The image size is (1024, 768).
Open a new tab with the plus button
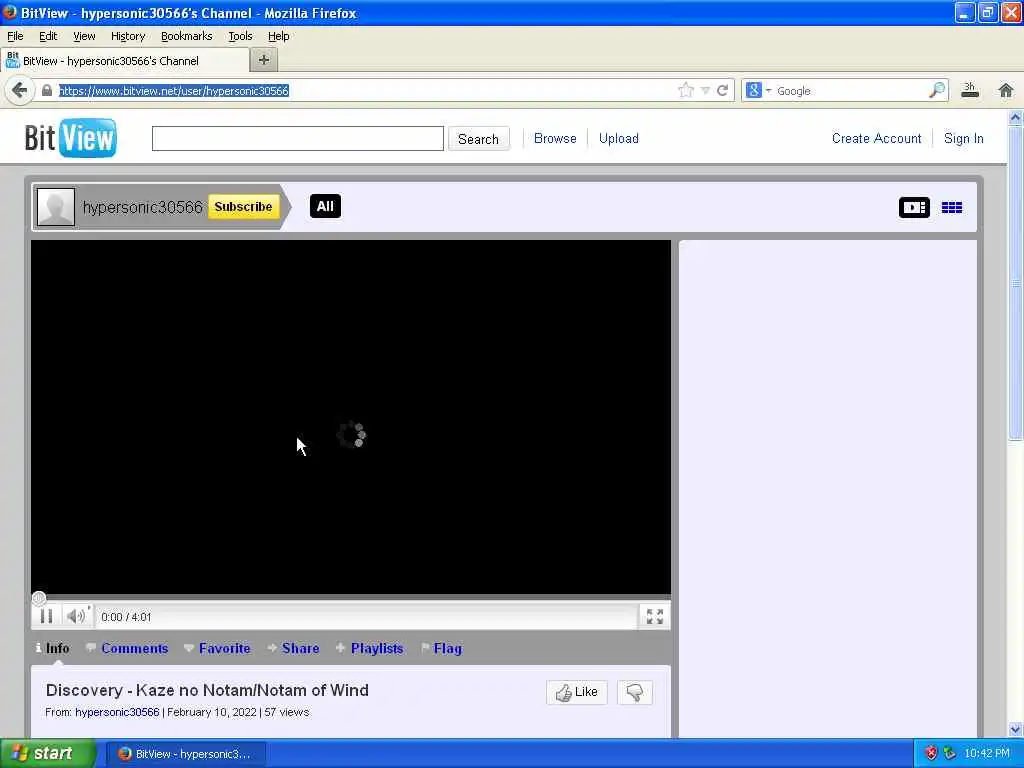264,60
